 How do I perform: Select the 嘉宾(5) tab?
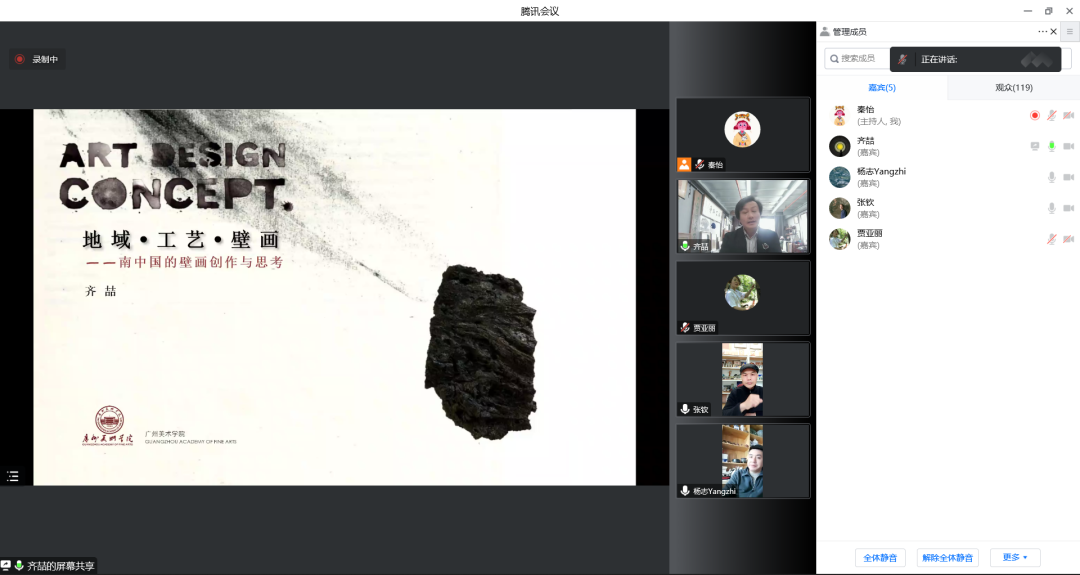point(881,88)
